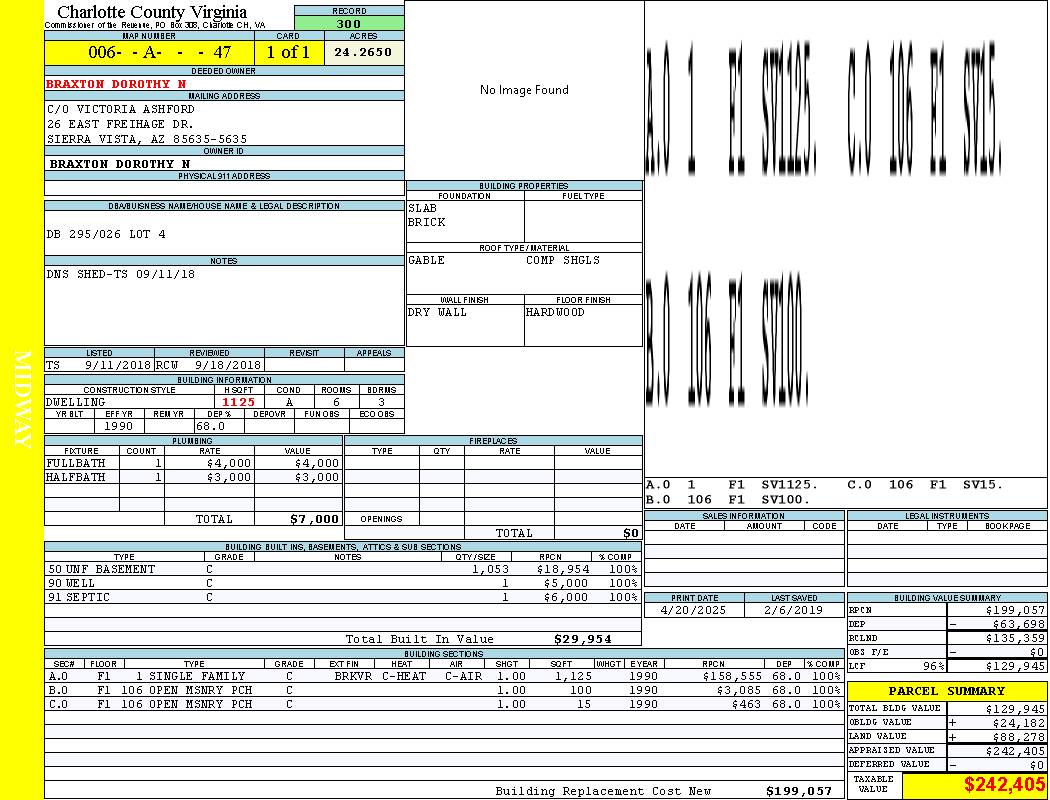
Task: Select foundation value BRICK
Action: click(427, 222)
